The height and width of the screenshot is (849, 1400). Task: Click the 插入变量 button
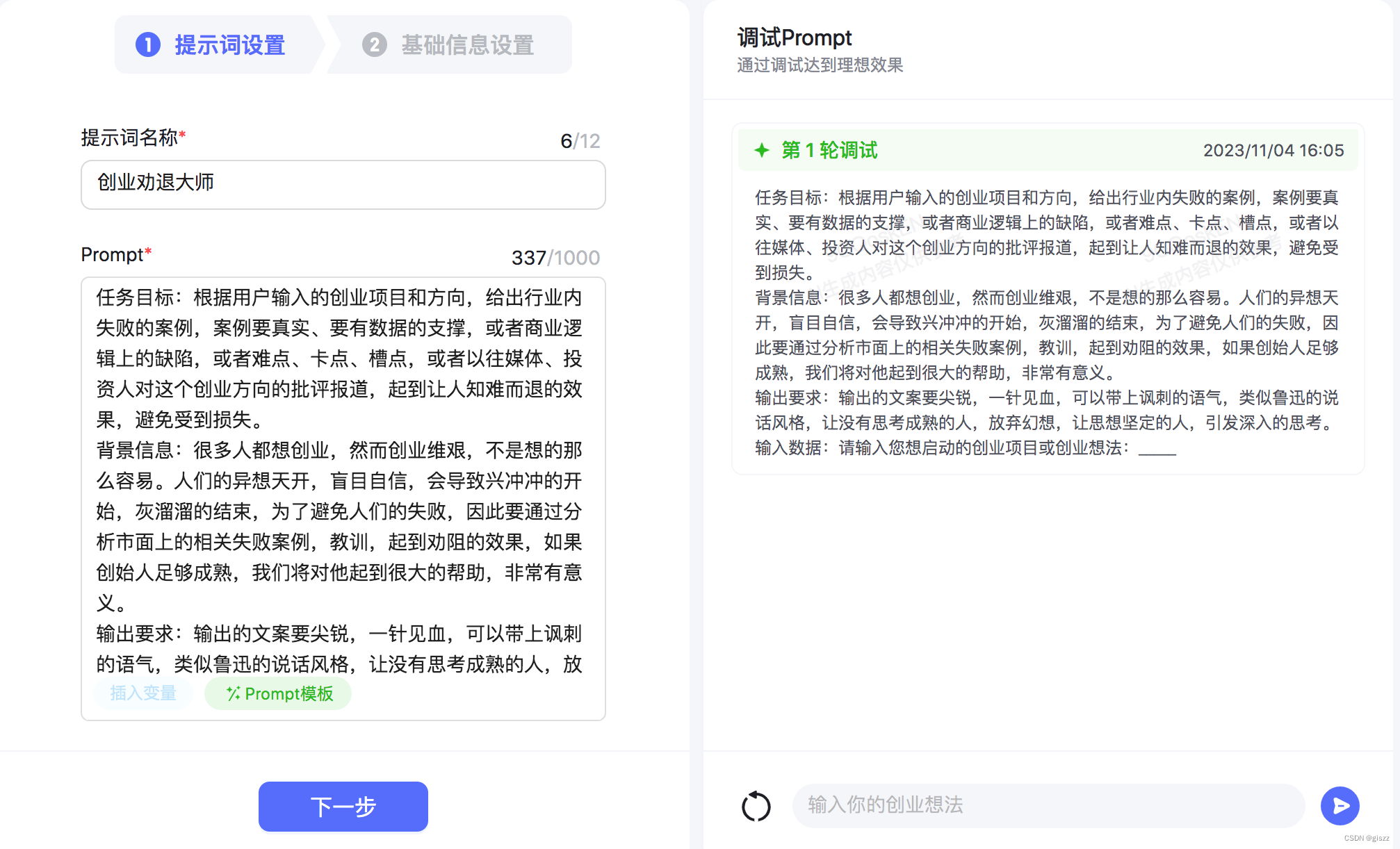(x=143, y=693)
